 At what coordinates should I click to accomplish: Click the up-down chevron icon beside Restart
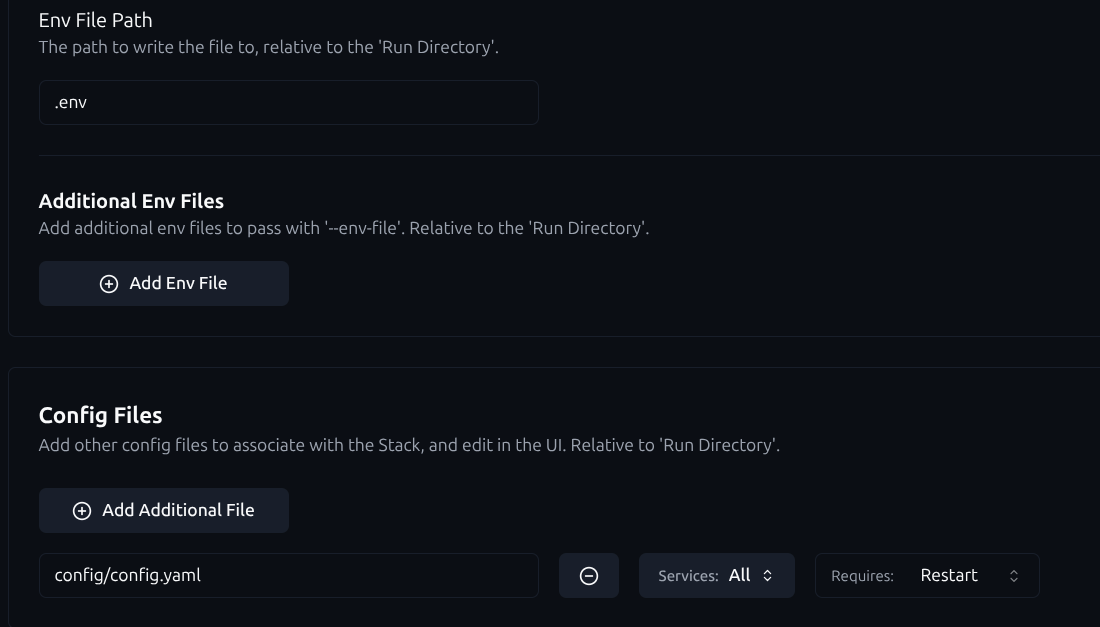pyautogui.click(x=1014, y=576)
